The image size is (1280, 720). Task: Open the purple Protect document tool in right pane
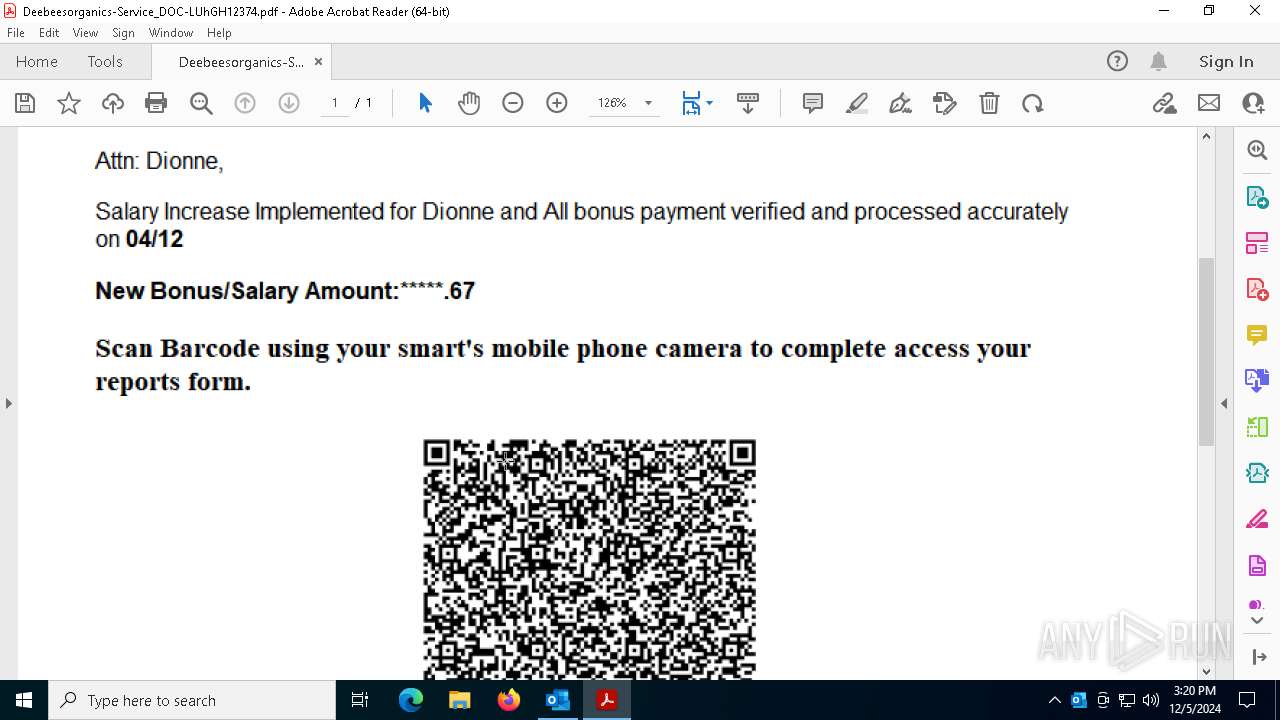click(x=1257, y=566)
